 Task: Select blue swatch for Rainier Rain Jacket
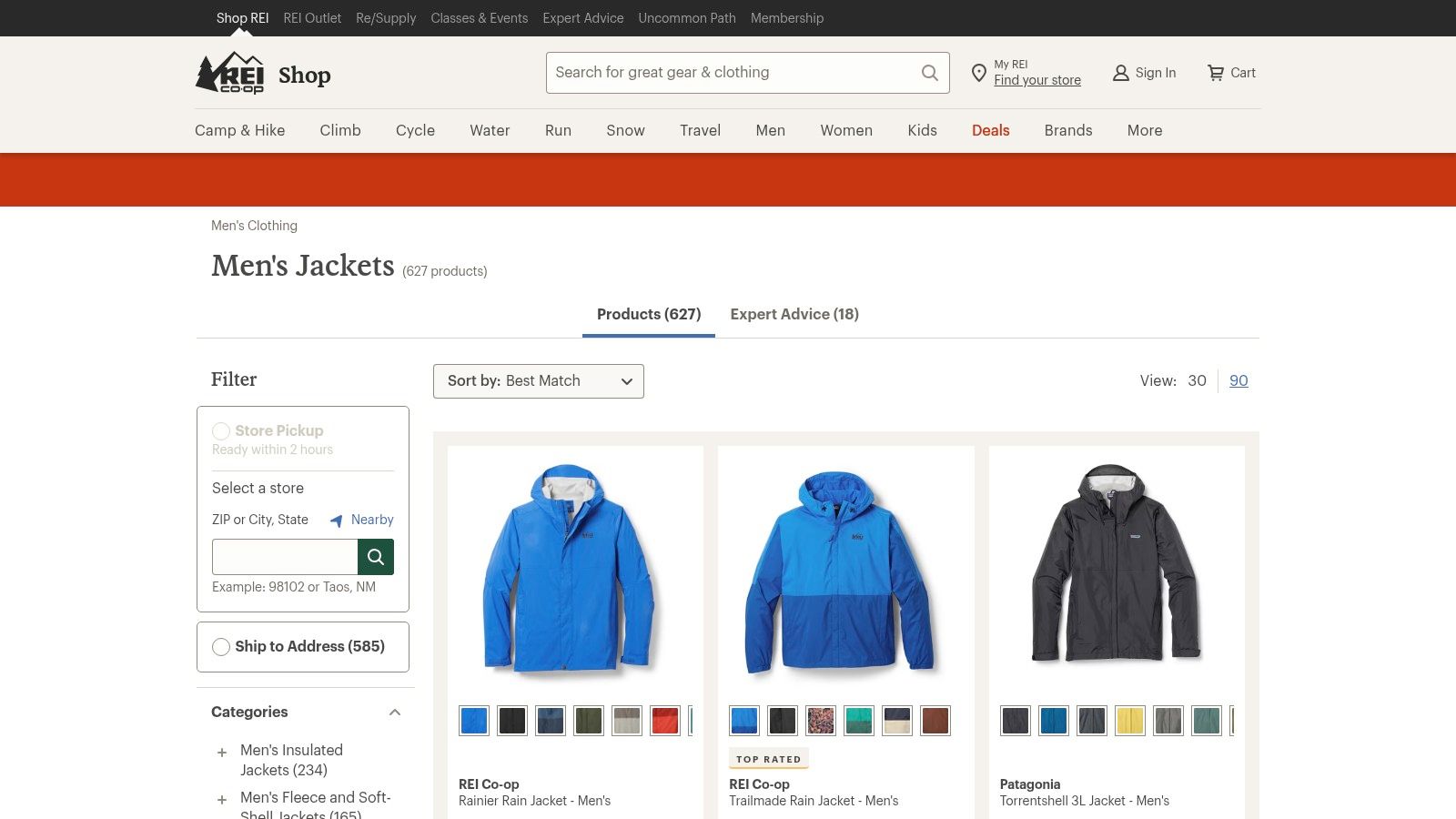pos(474,721)
